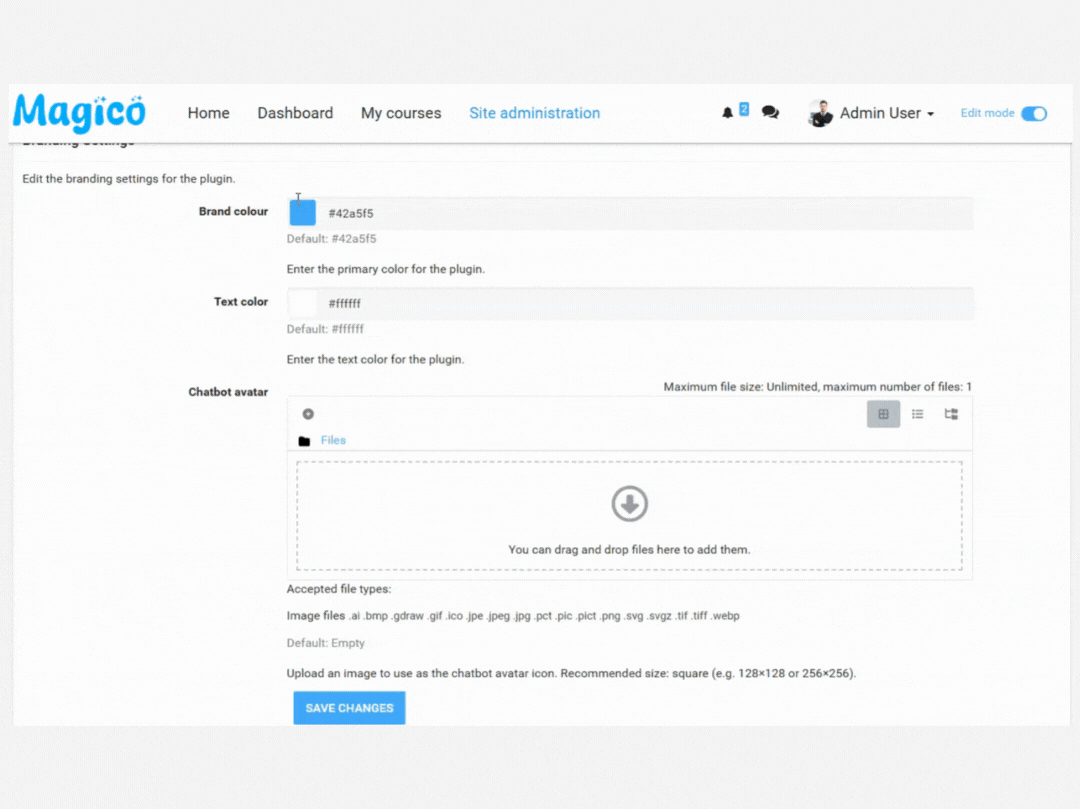Pick the Brand colour swatch
This screenshot has height=809, width=1080.
[x=302, y=212]
